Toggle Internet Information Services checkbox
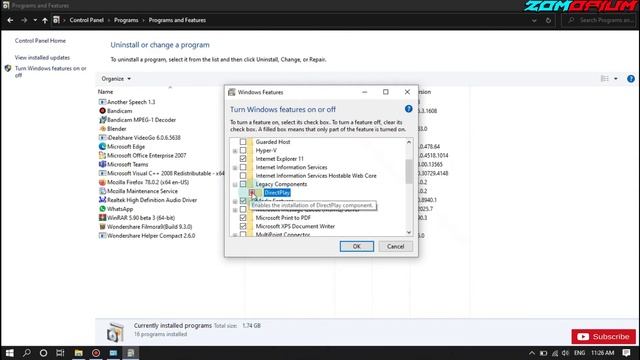640x360 pixels. [x=243, y=167]
